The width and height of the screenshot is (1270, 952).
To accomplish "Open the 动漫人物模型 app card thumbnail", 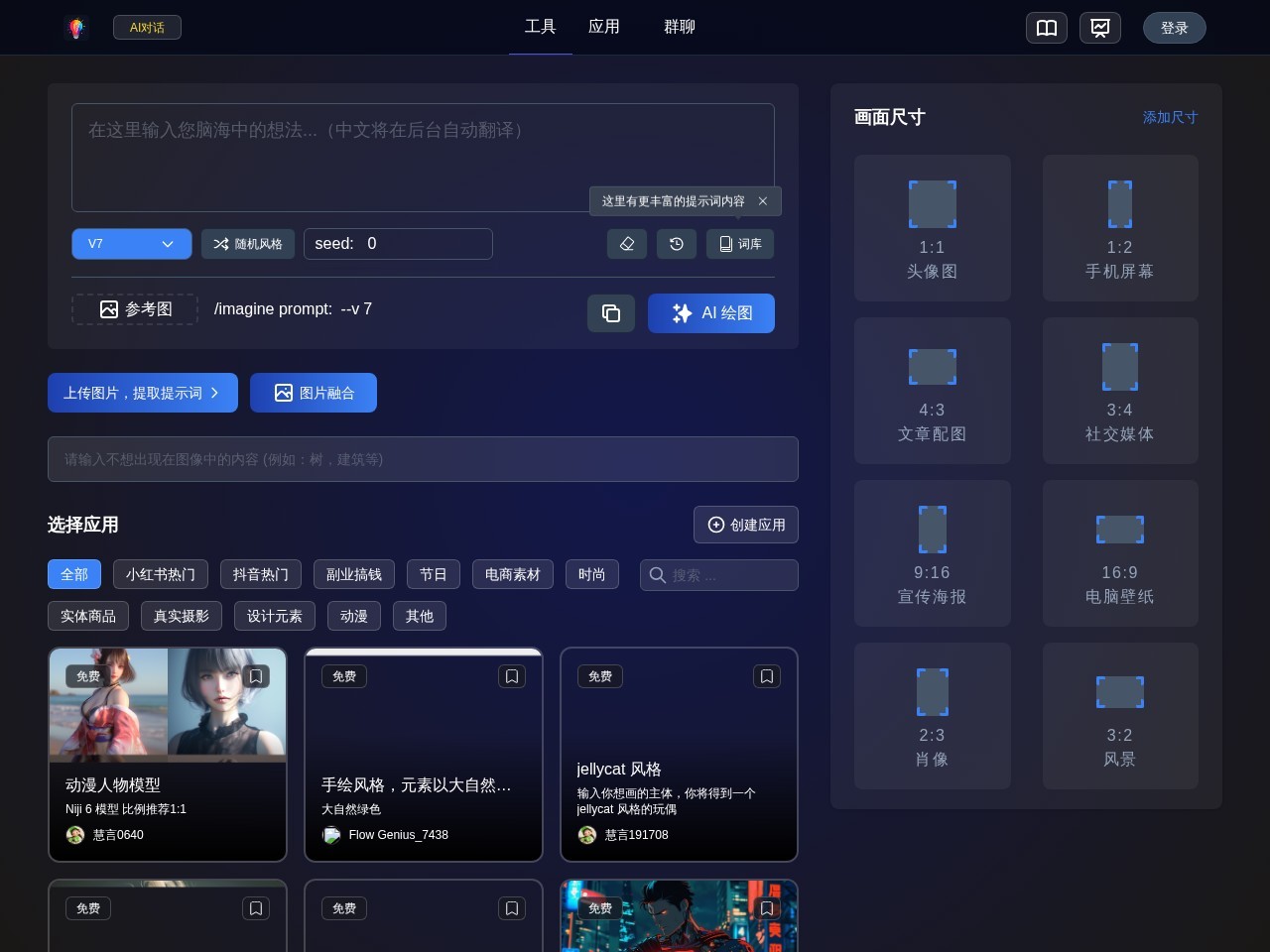I will pos(168,705).
